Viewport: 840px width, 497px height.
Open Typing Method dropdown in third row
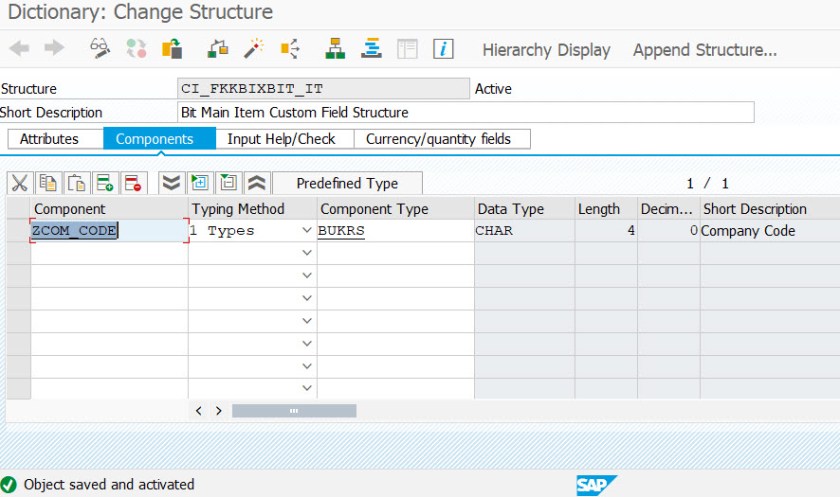307,275
